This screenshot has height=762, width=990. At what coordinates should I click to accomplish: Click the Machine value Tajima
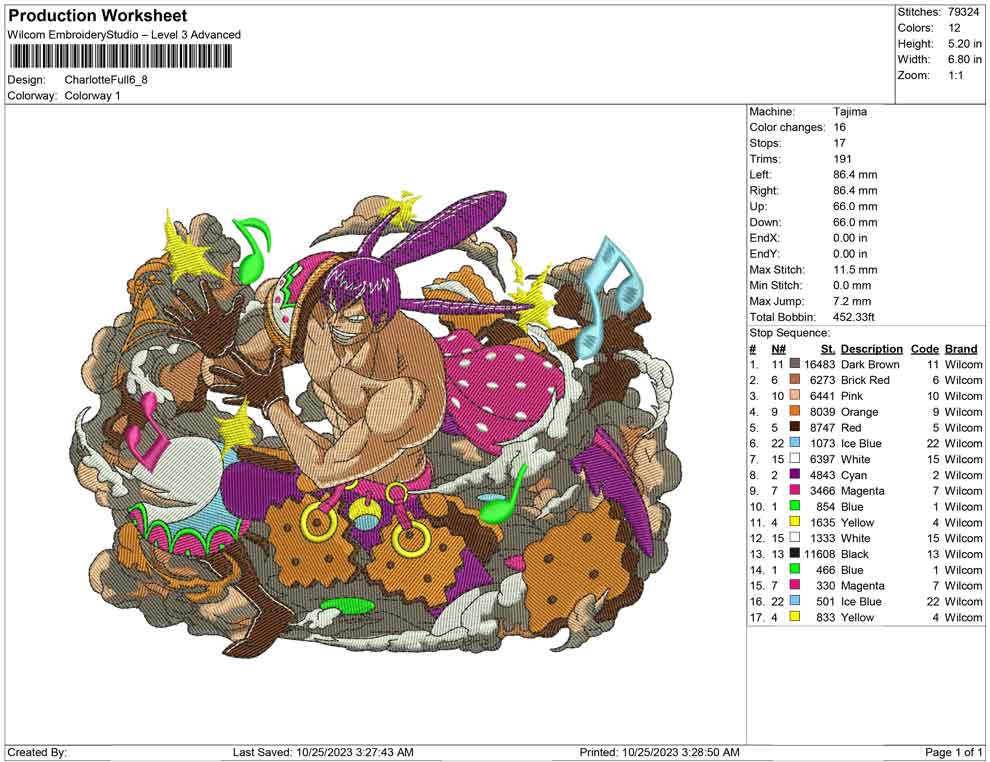[850, 111]
